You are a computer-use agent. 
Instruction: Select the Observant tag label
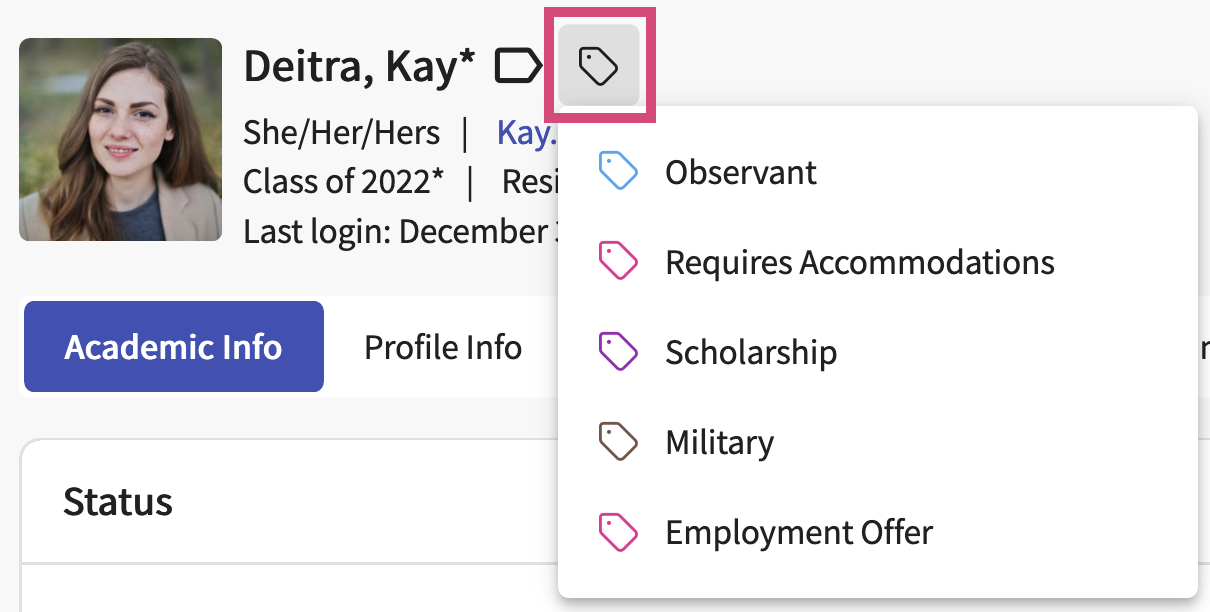click(741, 172)
